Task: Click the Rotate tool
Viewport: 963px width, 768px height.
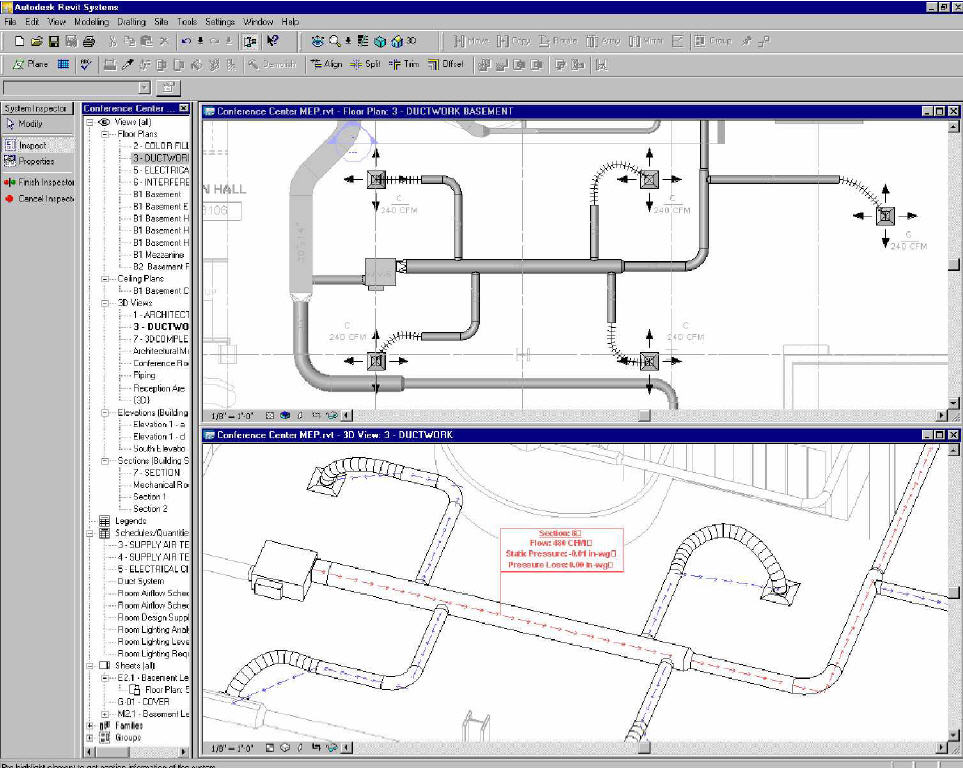Action: click(558, 41)
